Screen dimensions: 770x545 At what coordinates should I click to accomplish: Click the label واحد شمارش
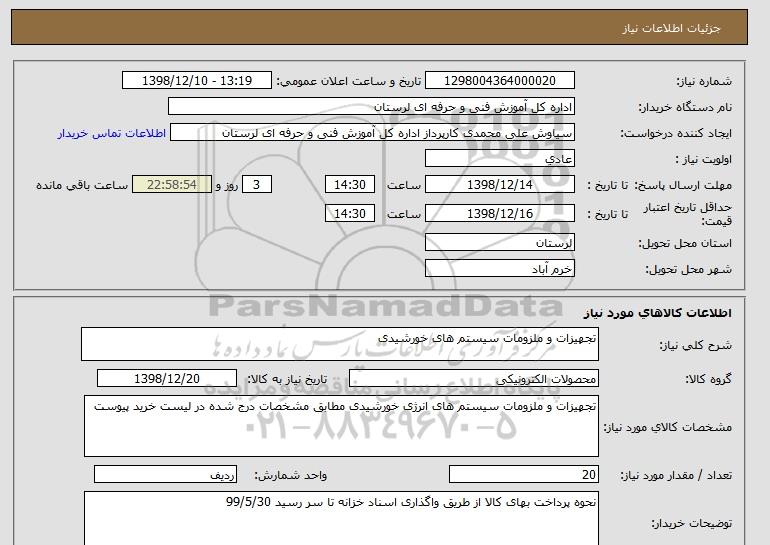(x=291, y=475)
